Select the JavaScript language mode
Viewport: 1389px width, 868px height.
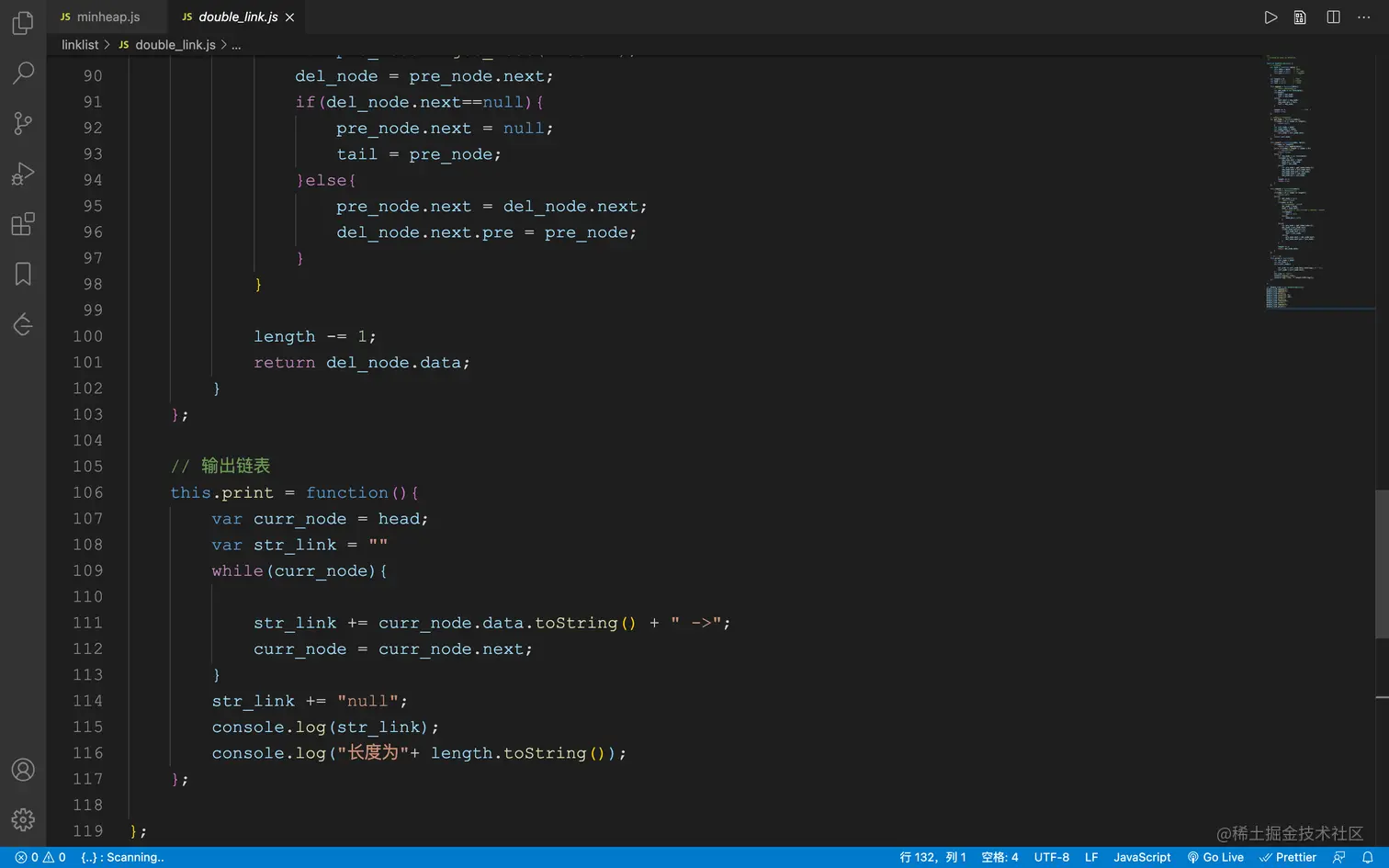tap(1142, 857)
